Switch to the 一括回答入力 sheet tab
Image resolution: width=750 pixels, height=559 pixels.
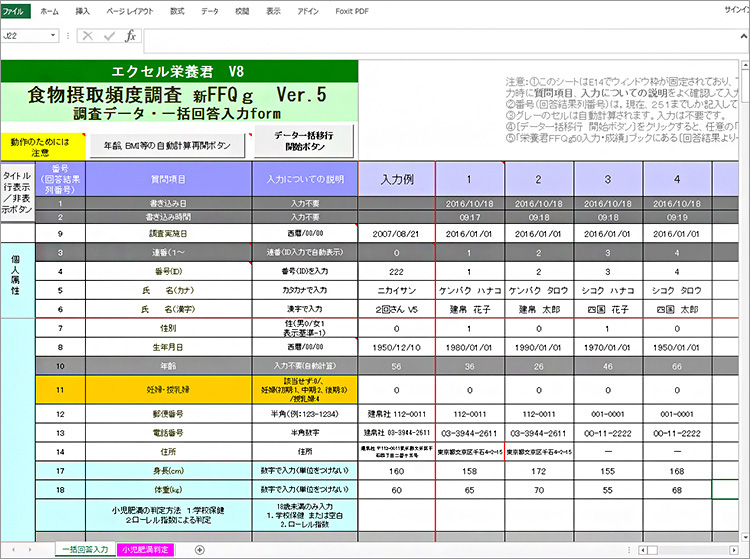(86, 550)
